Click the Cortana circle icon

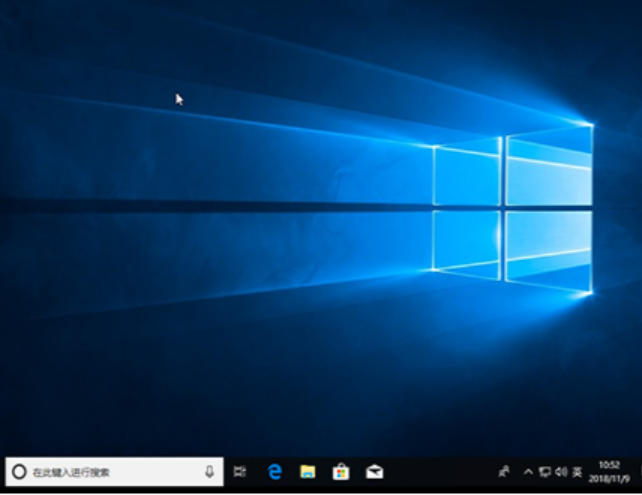point(19,471)
